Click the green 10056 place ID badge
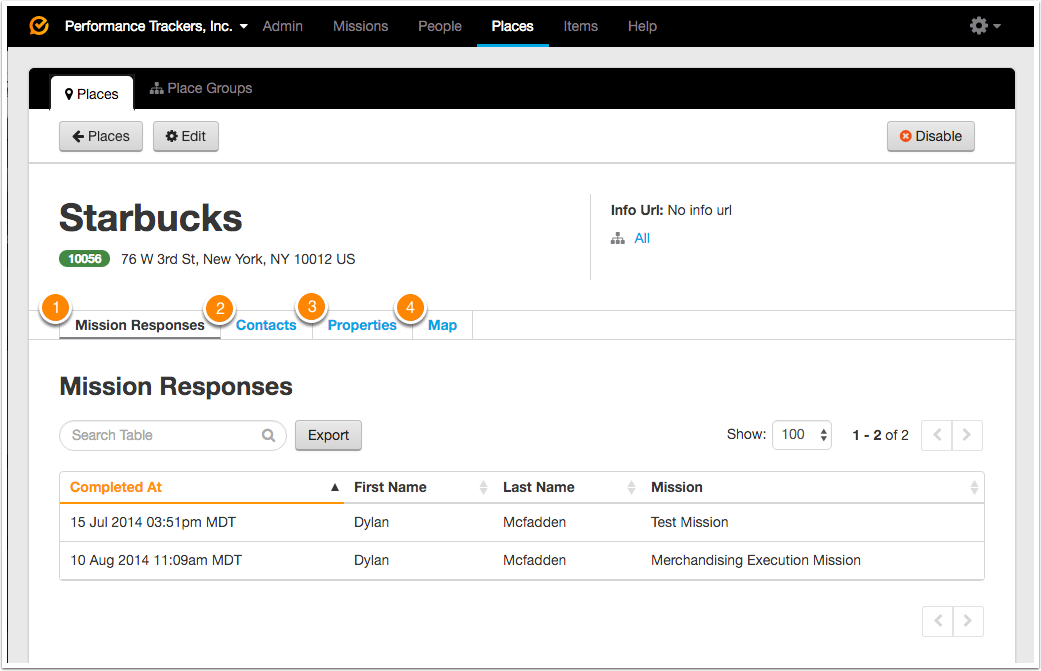This screenshot has height=671, width=1041. [84, 259]
